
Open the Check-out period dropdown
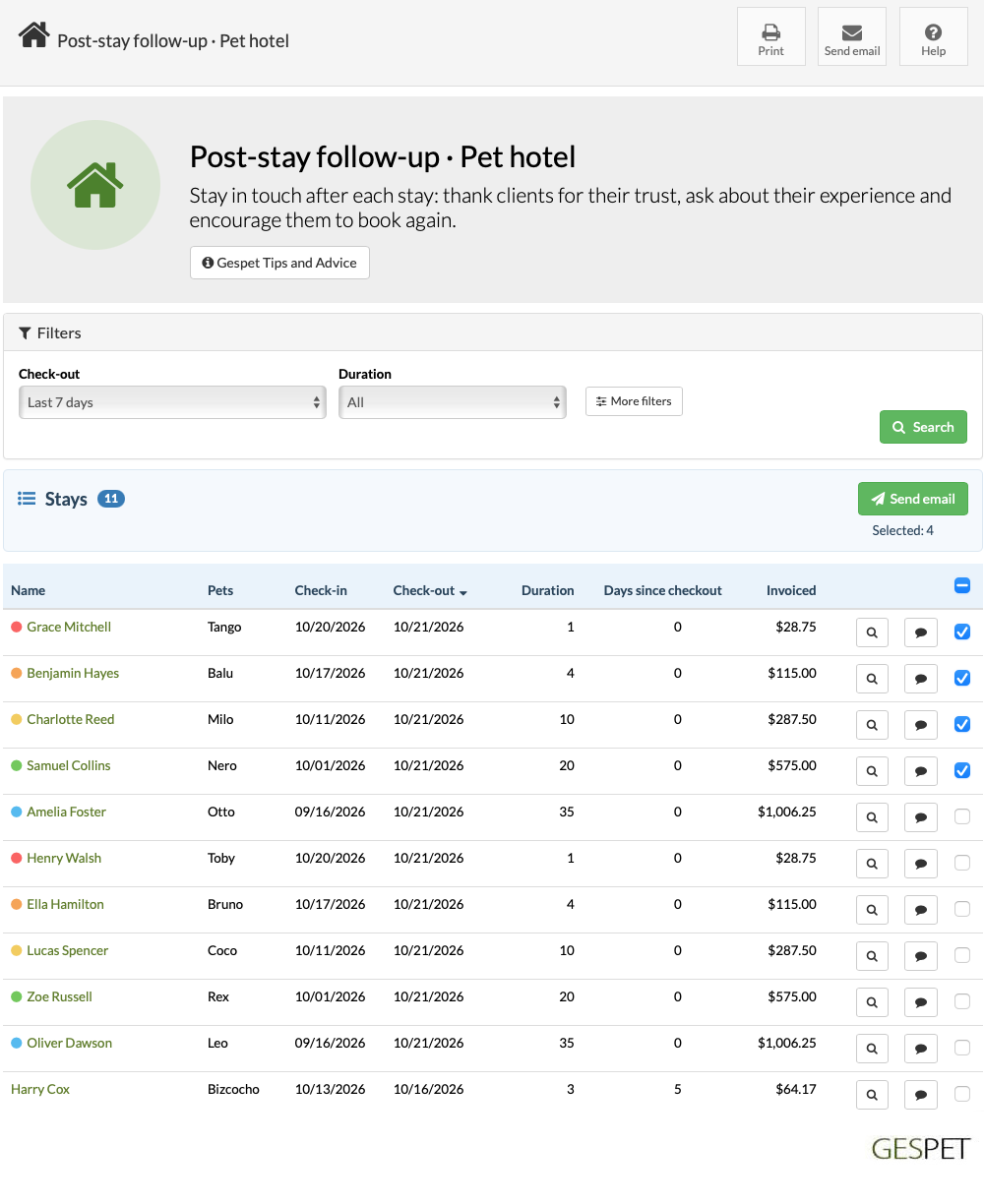click(x=172, y=402)
